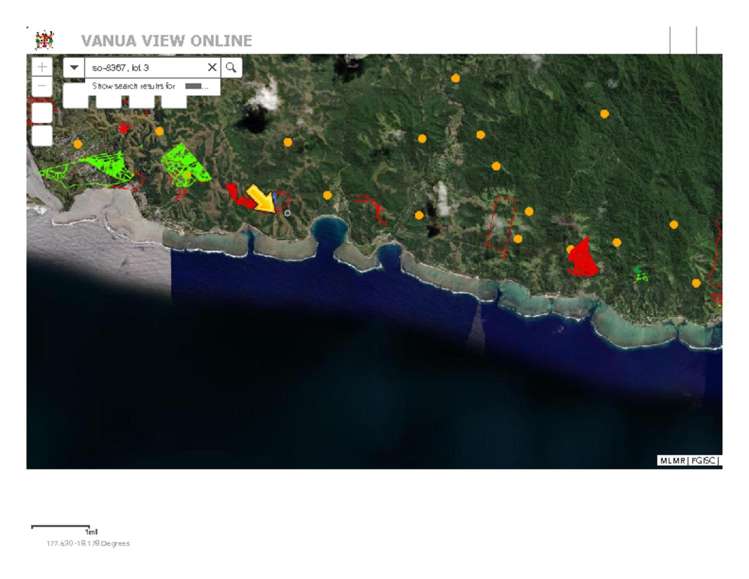Click the coordinates readout in degrees

tap(88, 543)
